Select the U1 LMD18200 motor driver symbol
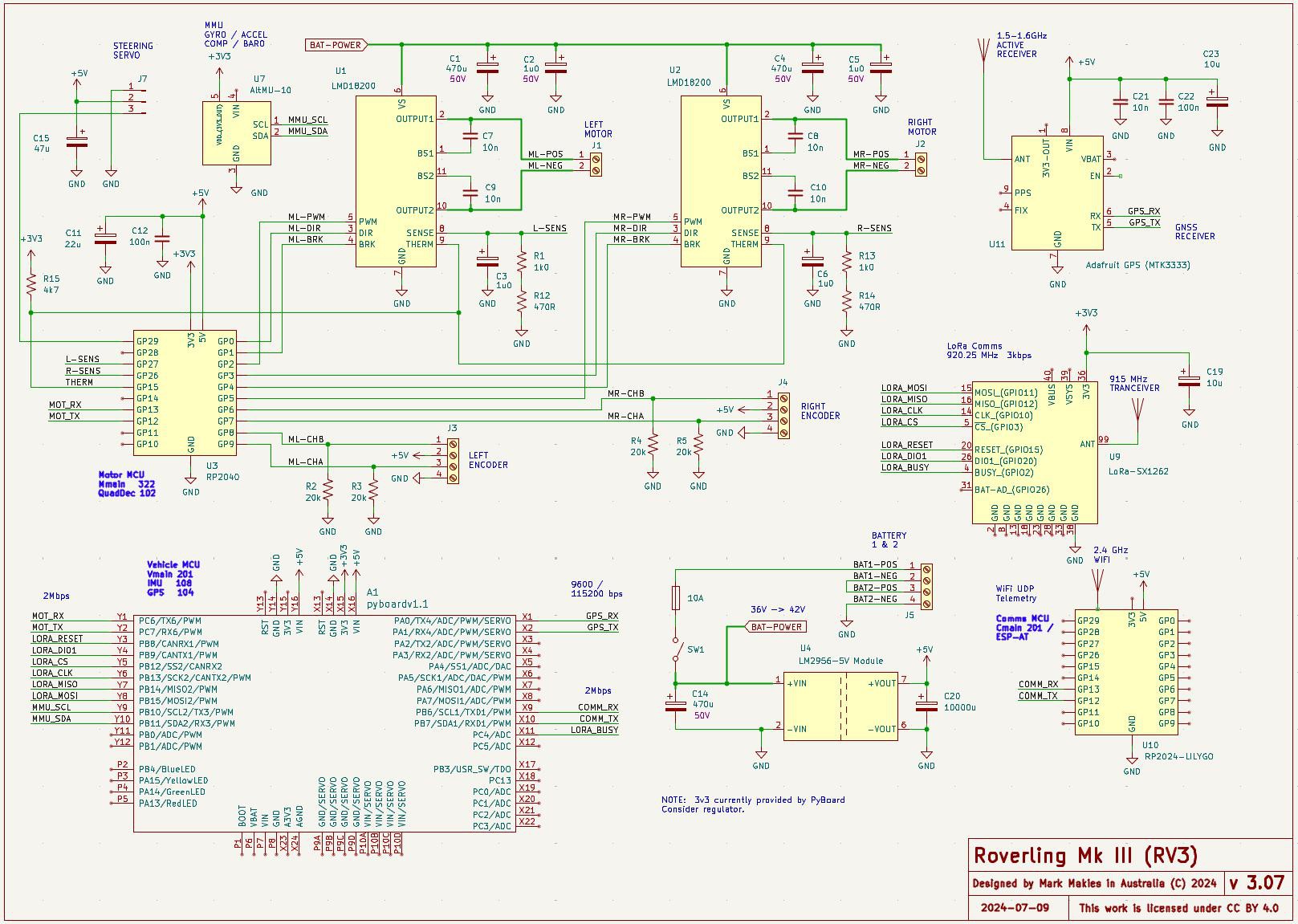Image resolution: width=1298 pixels, height=924 pixels. tap(397, 181)
